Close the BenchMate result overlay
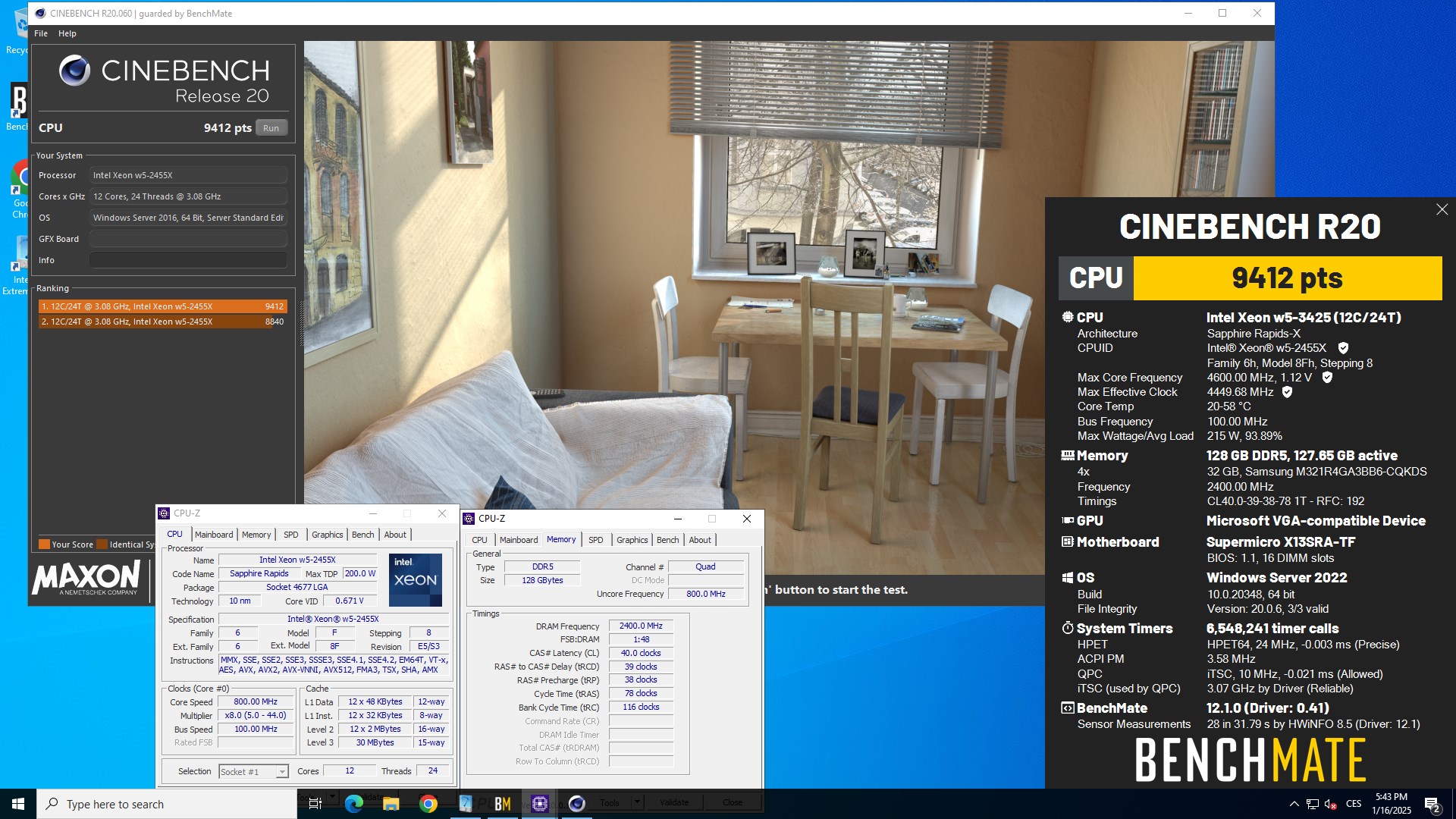 pyautogui.click(x=1442, y=210)
